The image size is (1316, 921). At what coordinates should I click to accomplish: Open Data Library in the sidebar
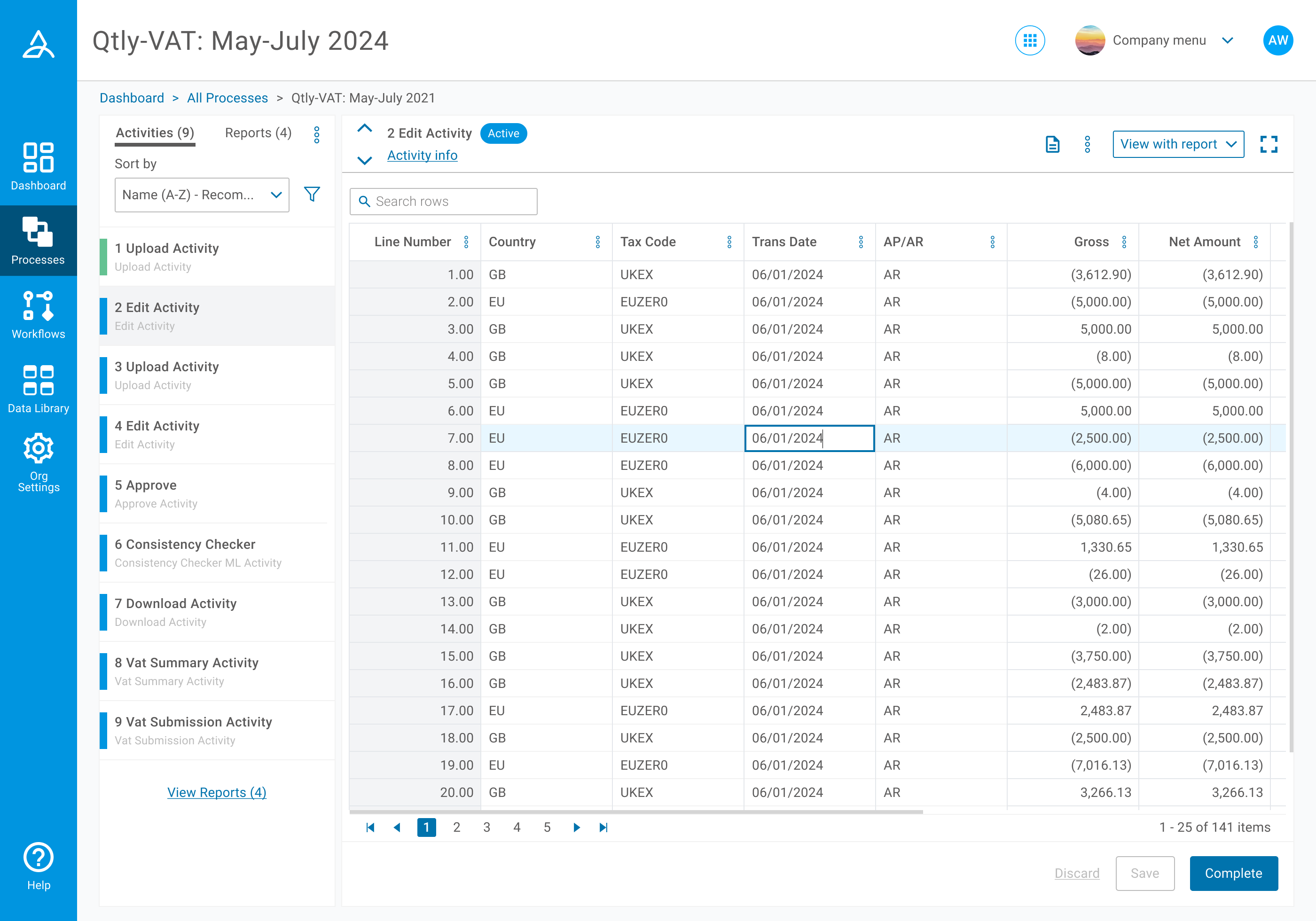coord(39,389)
